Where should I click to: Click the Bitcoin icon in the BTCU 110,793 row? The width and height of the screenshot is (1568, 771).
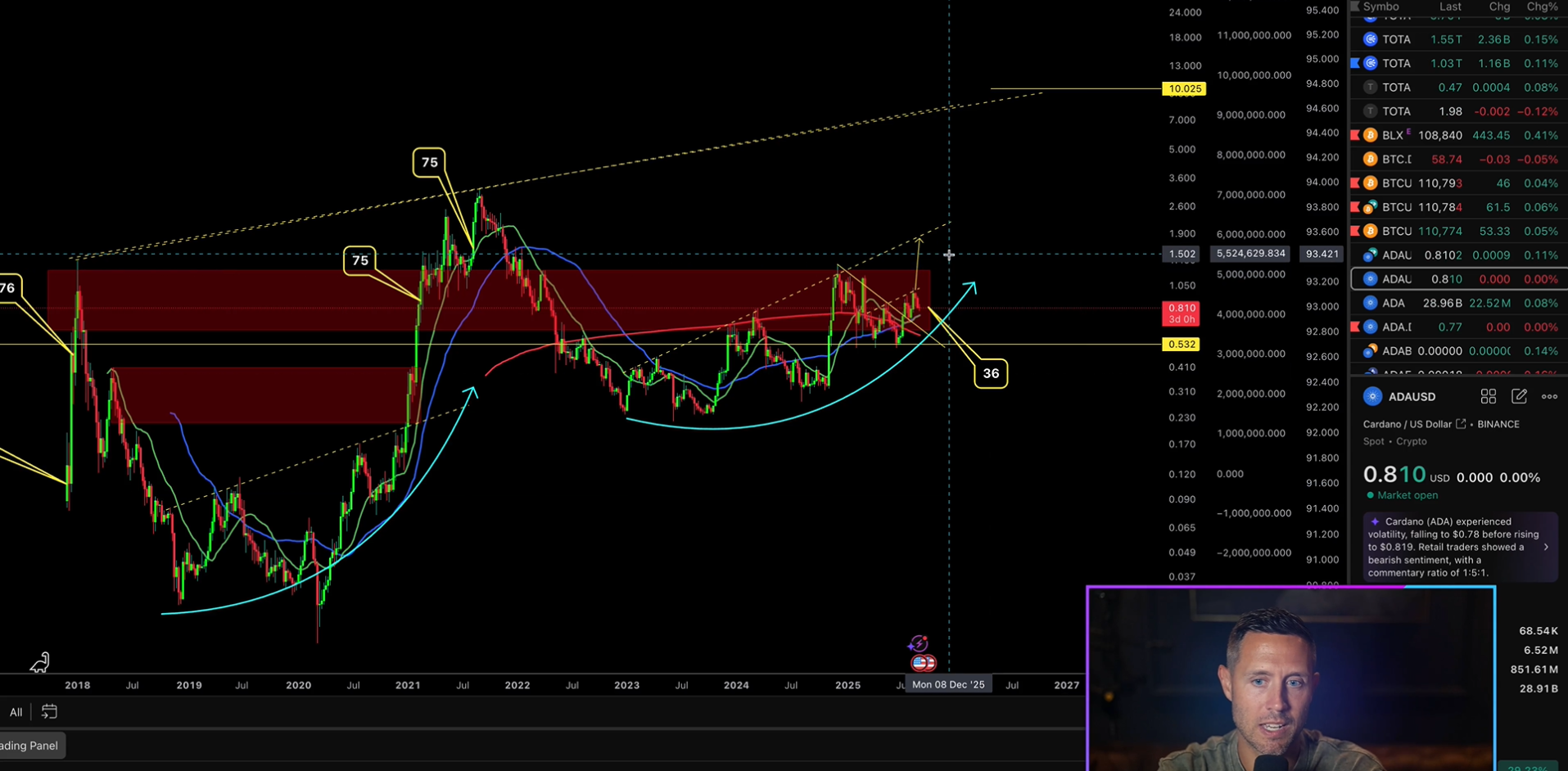[x=1370, y=183]
